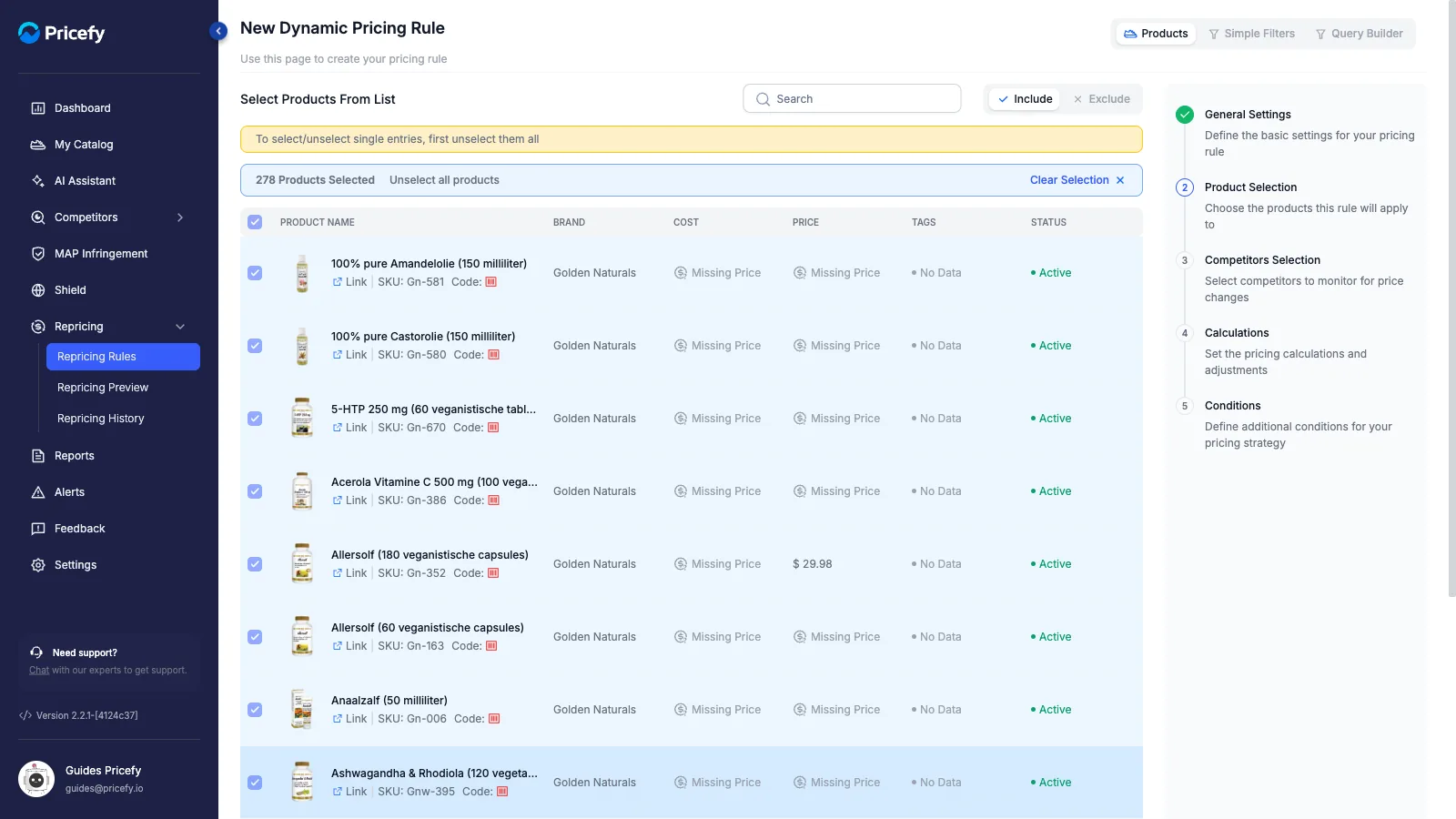Expand the Competitors submenu chevron
The image size is (1456, 819).
(x=180, y=217)
